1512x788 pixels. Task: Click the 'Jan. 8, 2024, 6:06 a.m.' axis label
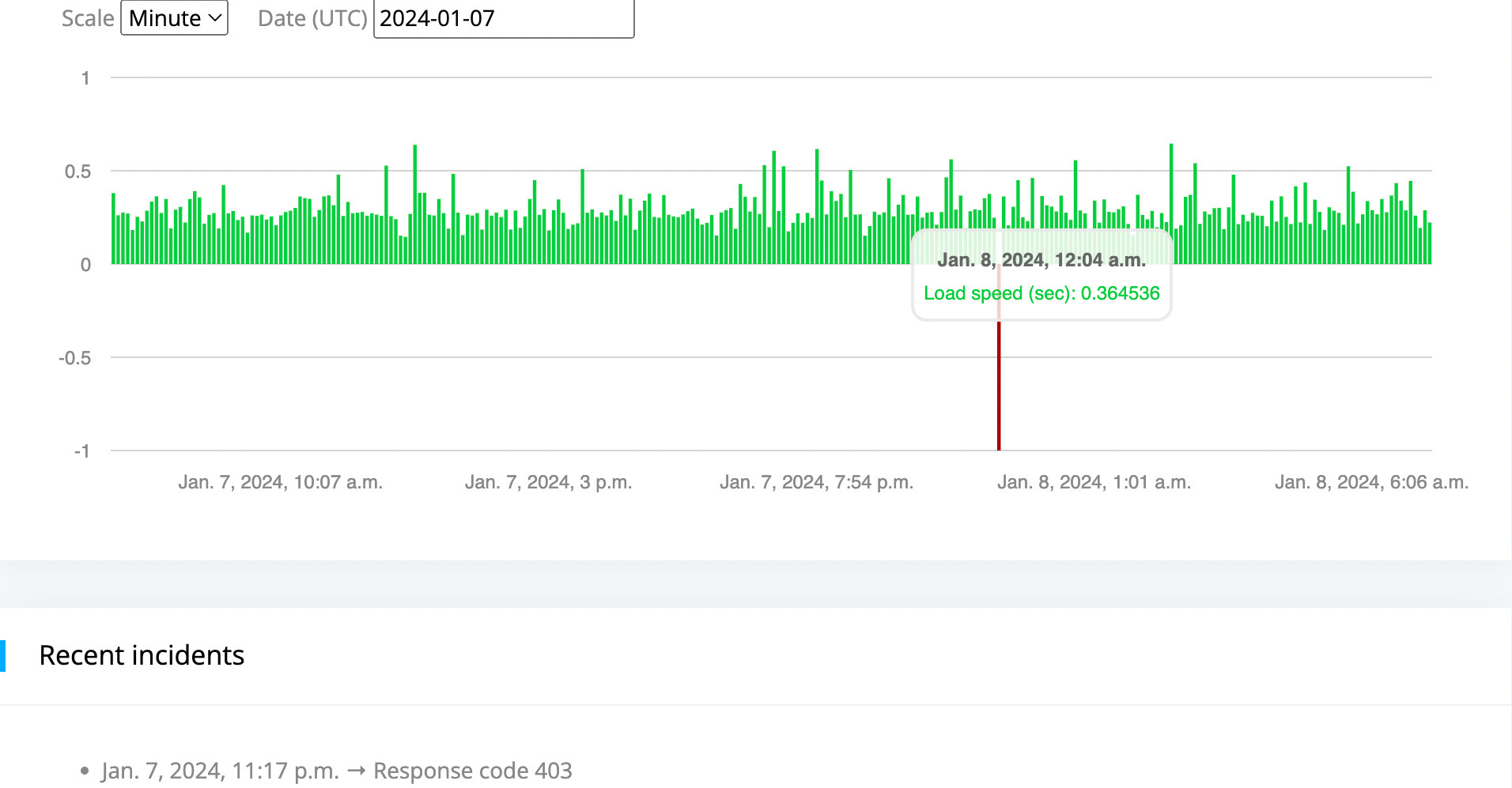(x=1371, y=482)
